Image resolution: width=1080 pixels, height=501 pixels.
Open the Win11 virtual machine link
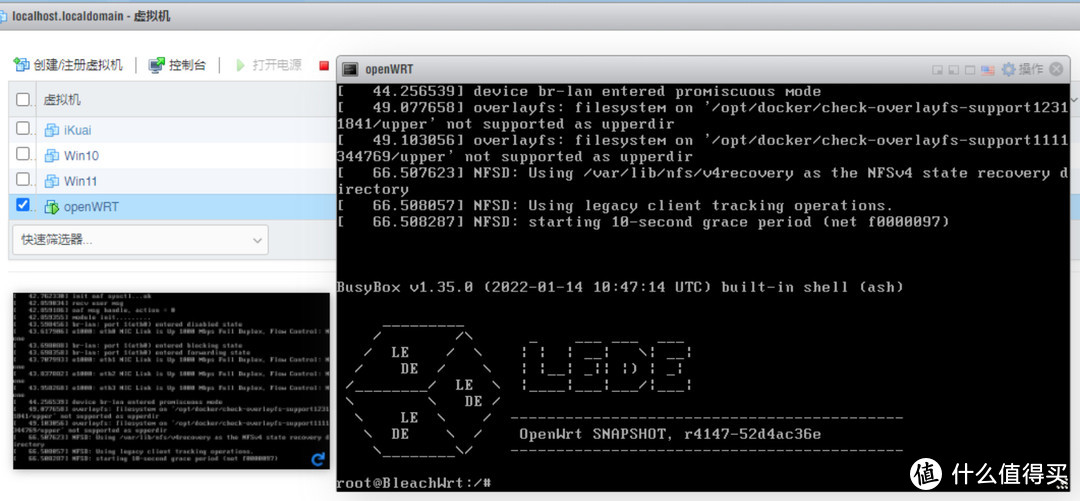pos(81,181)
